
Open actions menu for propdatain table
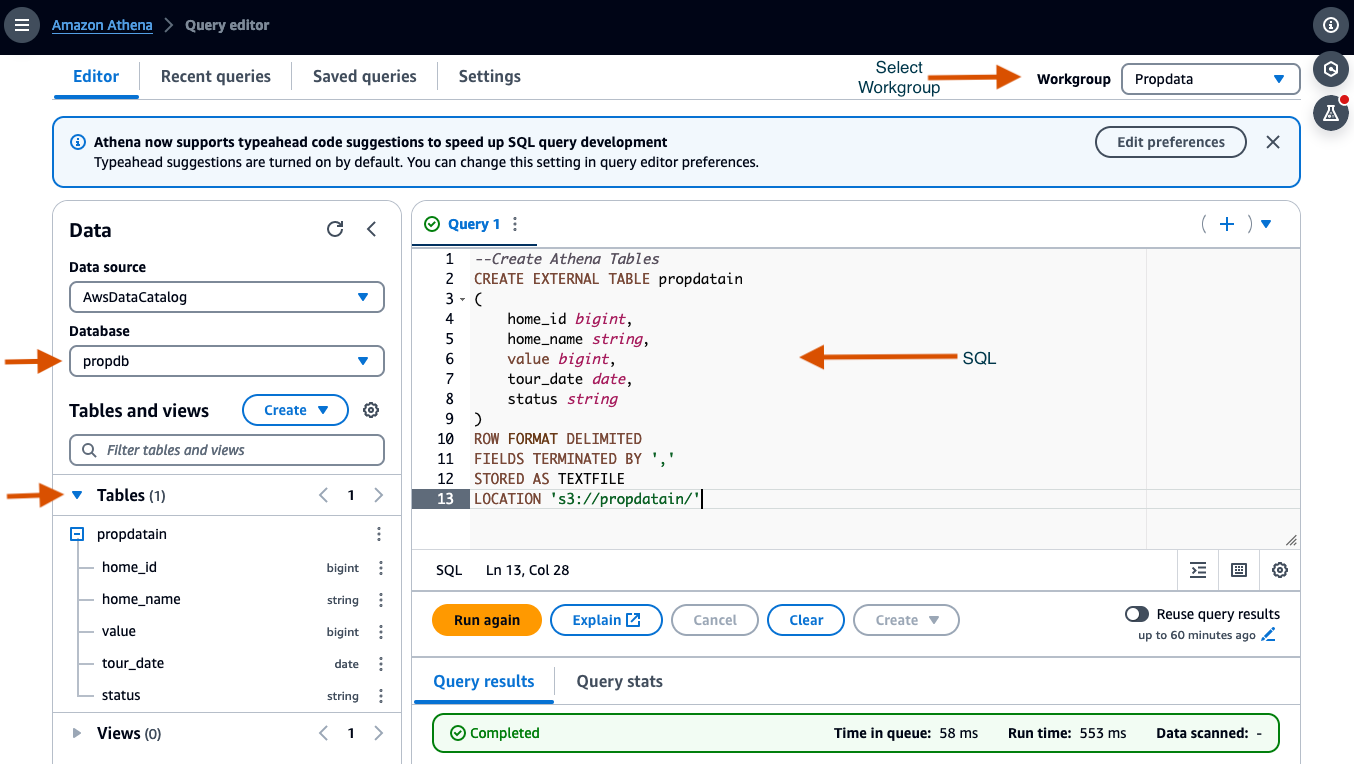click(379, 535)
